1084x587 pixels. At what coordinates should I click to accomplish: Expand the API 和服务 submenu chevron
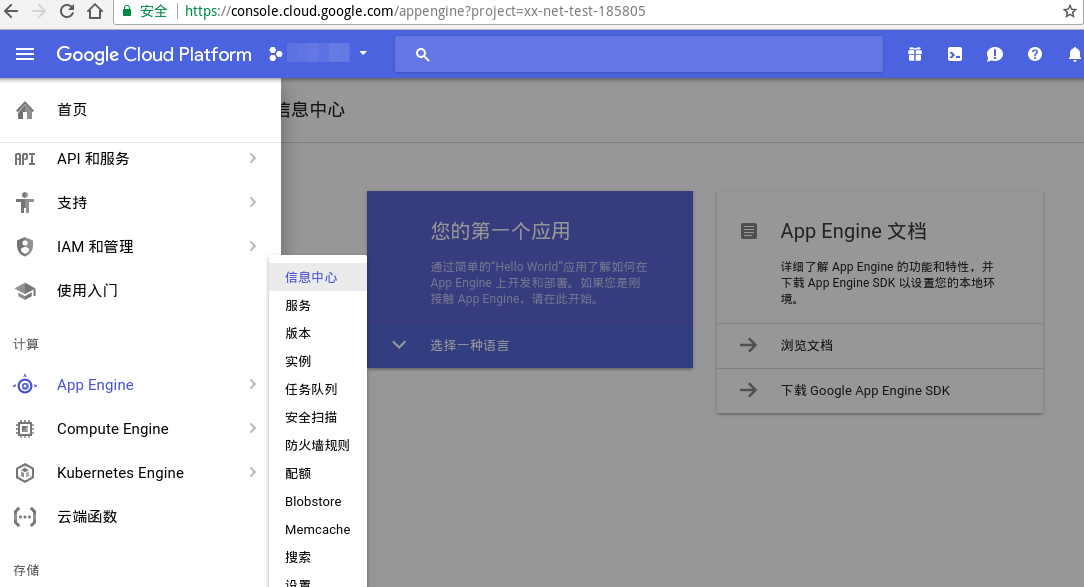pos(253,158)
